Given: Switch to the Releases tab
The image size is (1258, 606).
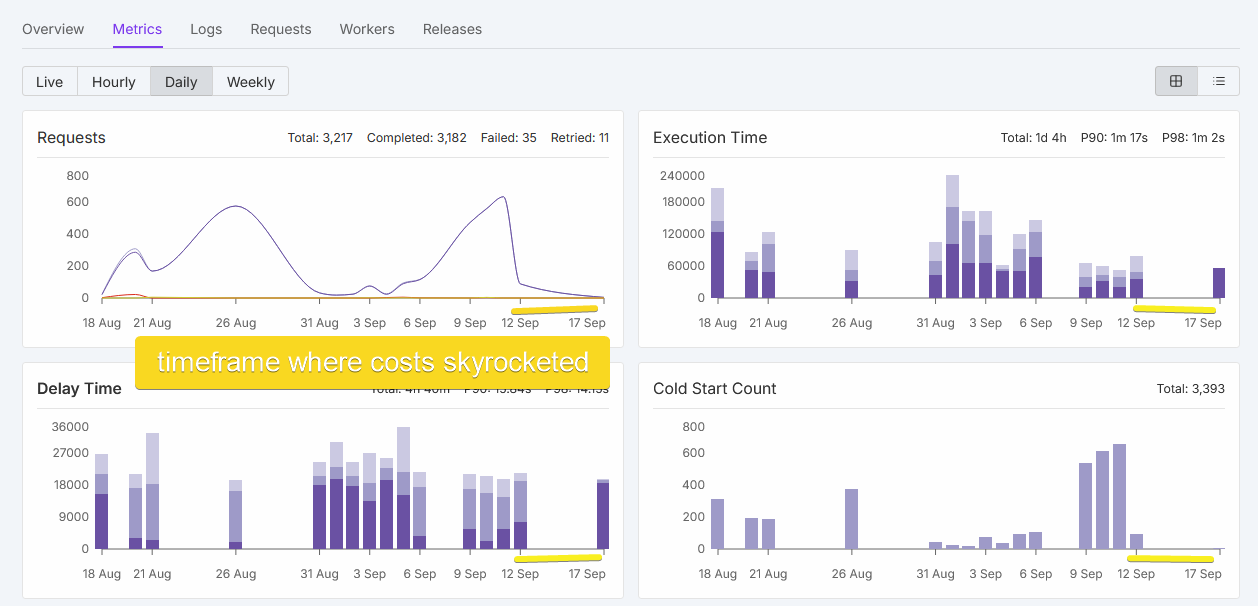Looking at the screenshot, I should 452,29.
